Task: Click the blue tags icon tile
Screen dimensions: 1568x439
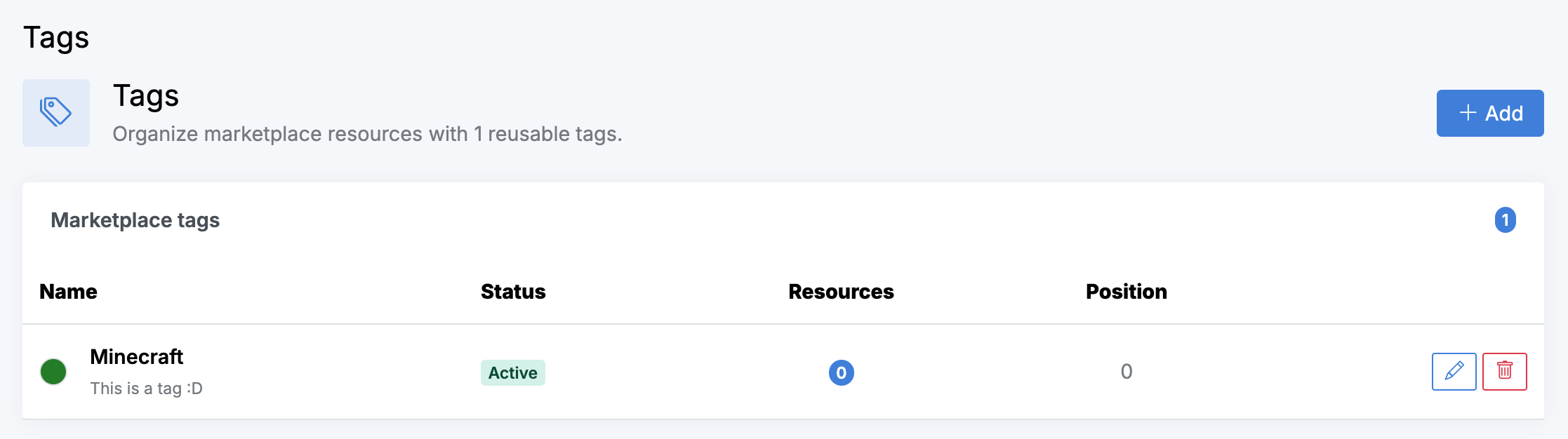Action: (56, 113)
